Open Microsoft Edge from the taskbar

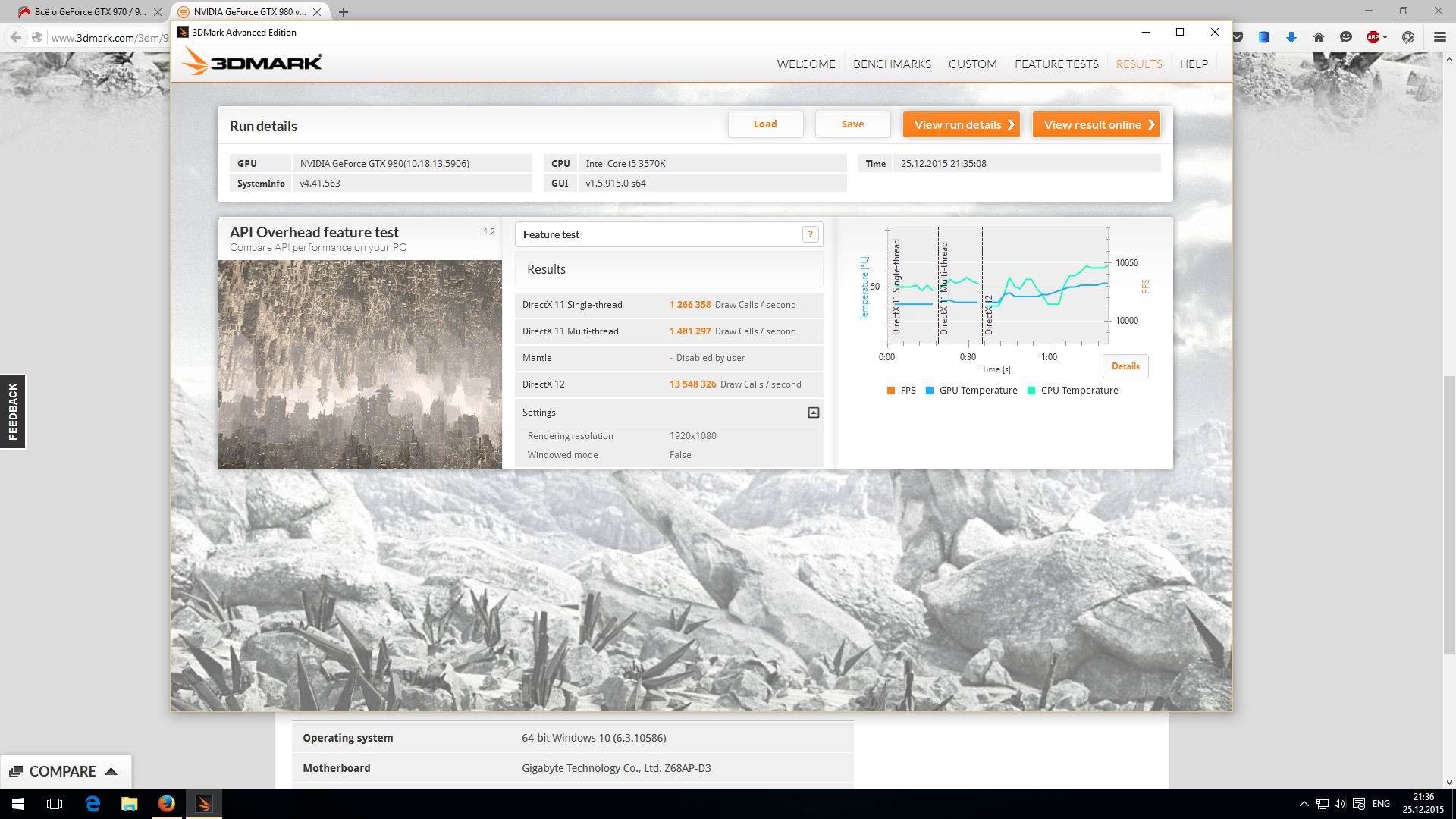tap(93, 804)
